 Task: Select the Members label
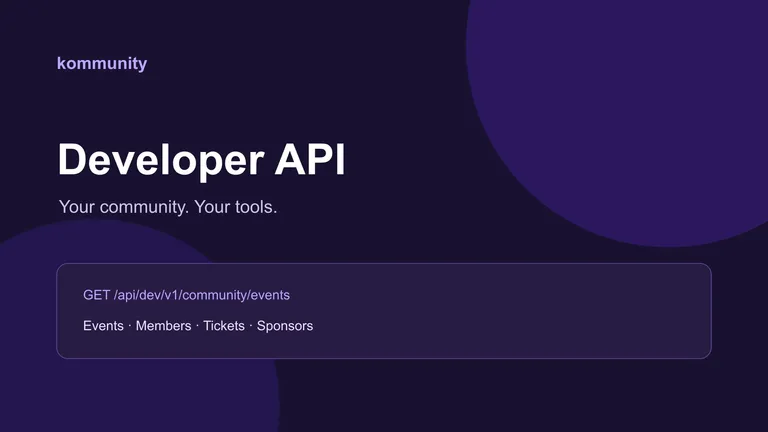163,326
